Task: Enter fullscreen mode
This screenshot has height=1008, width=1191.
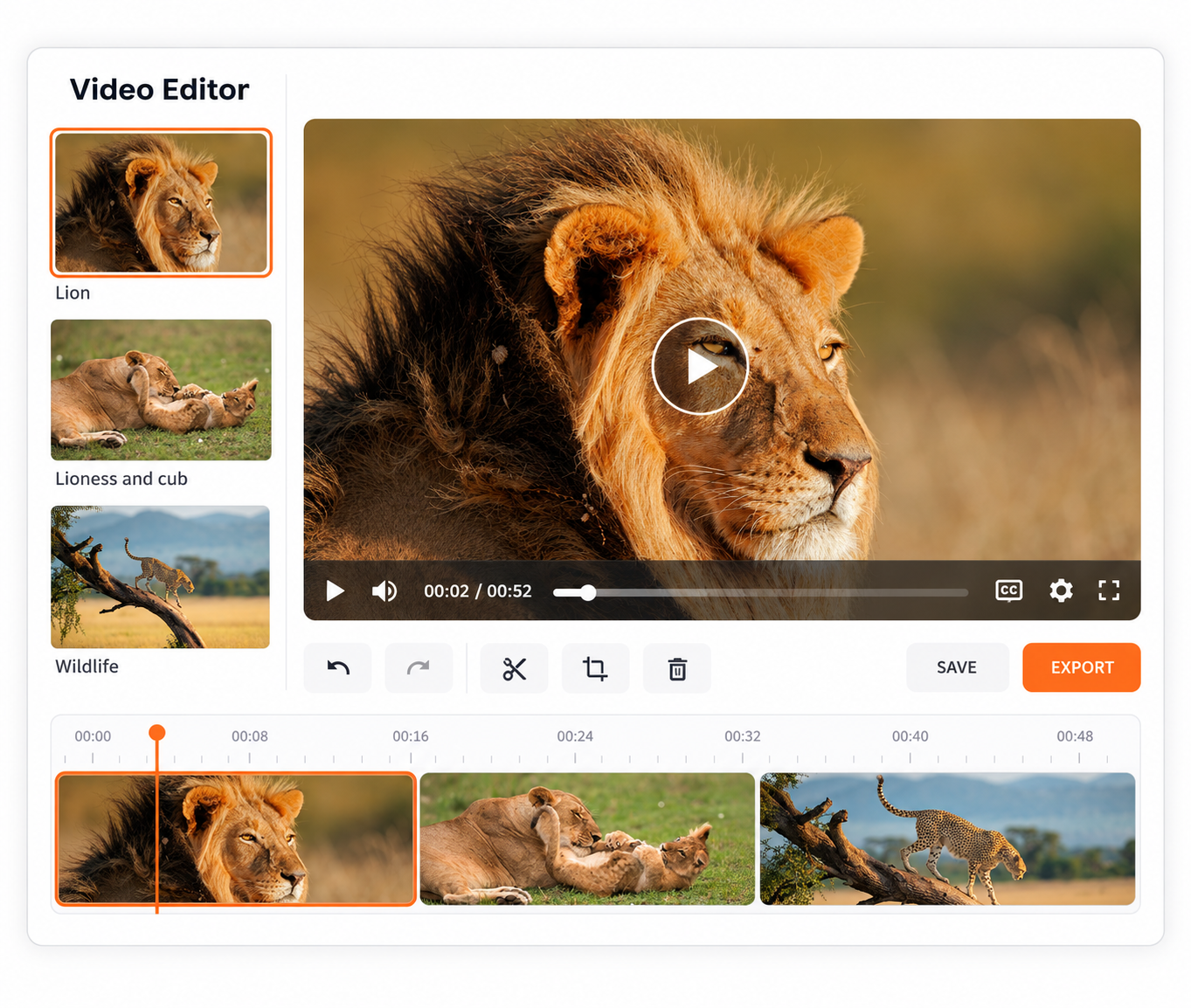Action: pos(1109,590)
